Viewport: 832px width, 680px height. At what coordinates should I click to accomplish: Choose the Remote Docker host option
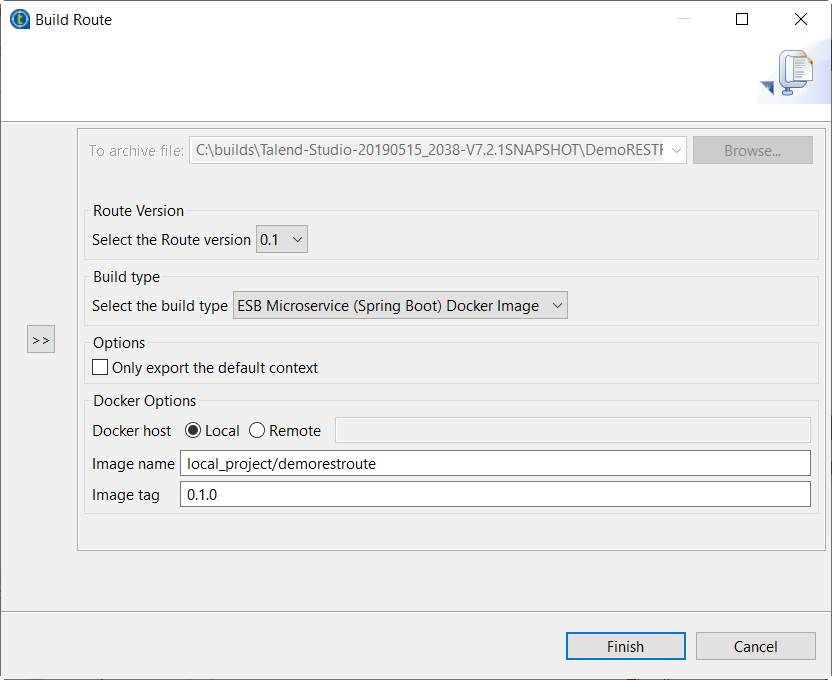(257, 431)
